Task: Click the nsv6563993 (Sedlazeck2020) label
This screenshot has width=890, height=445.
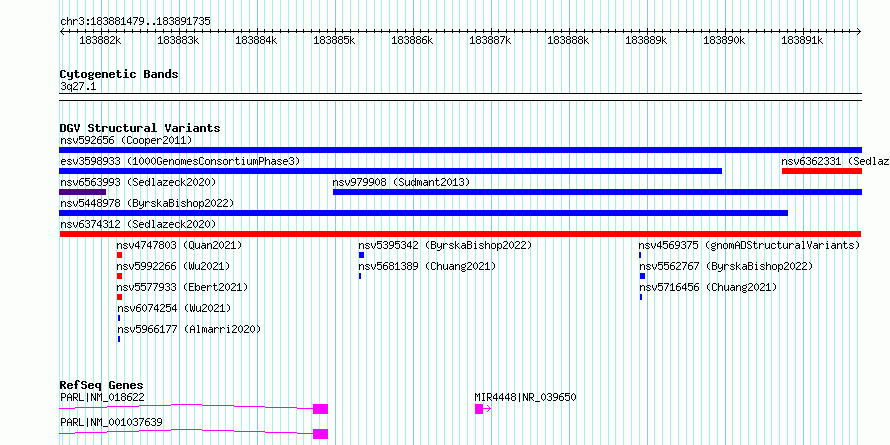Action: [x=138, y=182]
